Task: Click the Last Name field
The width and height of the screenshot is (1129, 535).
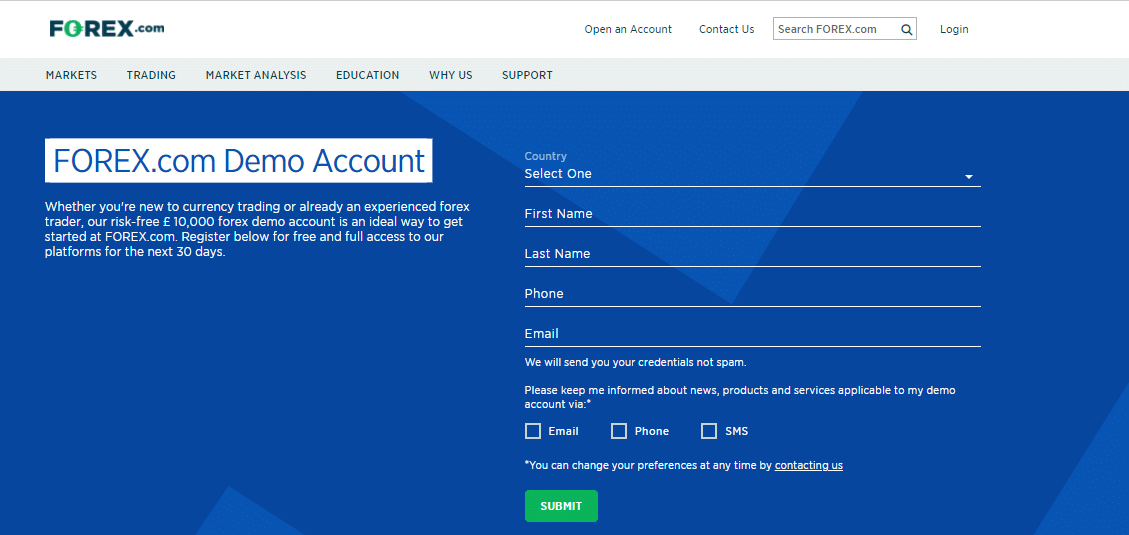Action: [x=752, y=254]
